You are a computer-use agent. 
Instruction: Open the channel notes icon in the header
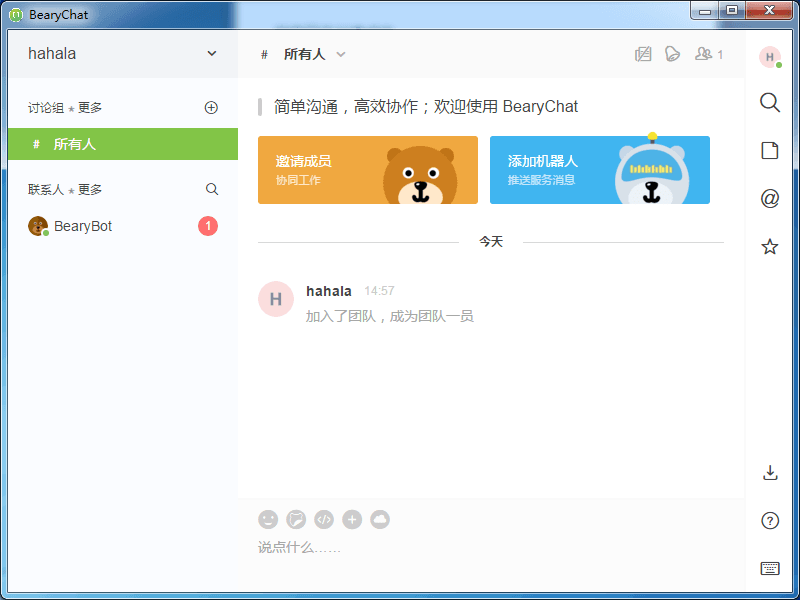[643, 54]
